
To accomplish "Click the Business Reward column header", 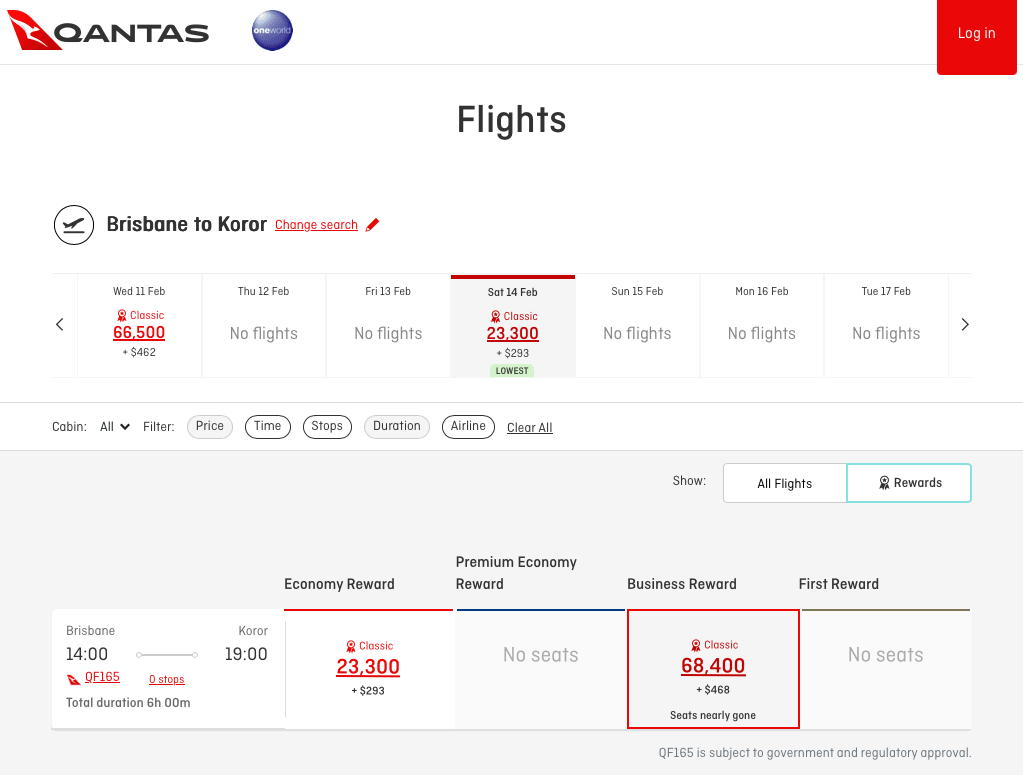I will [682, 584].
